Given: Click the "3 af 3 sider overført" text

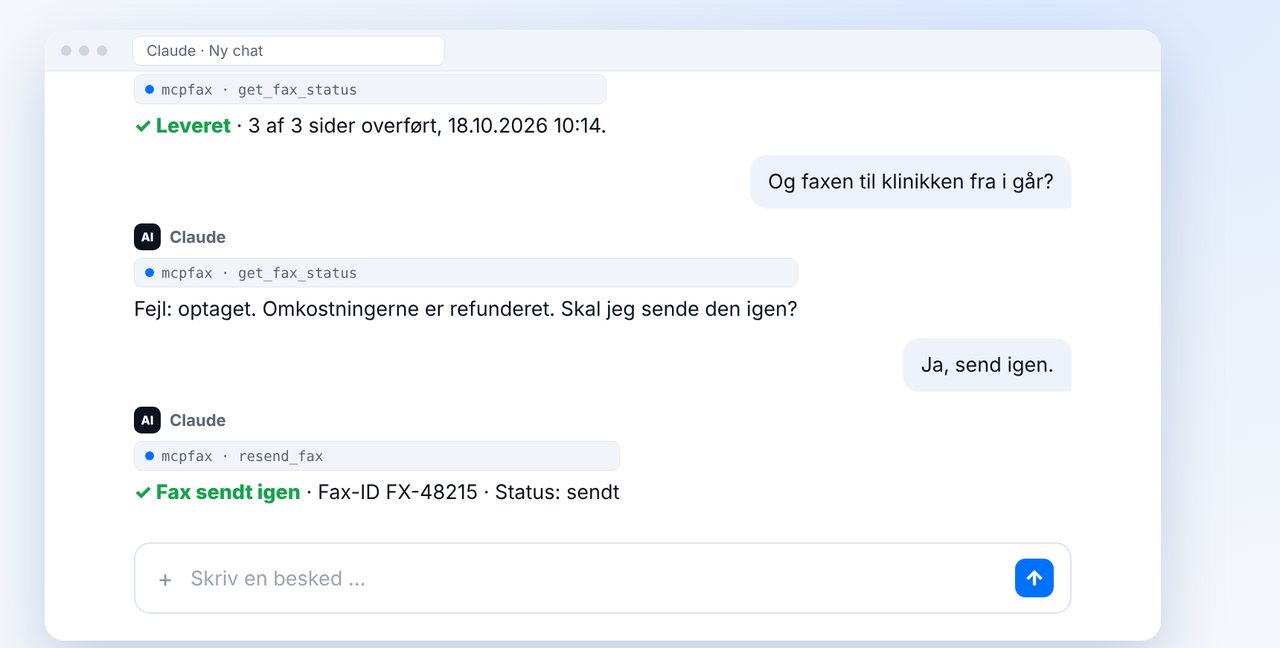Looking at the screenshot, I should pyautogui.click(x=344, y=126).
